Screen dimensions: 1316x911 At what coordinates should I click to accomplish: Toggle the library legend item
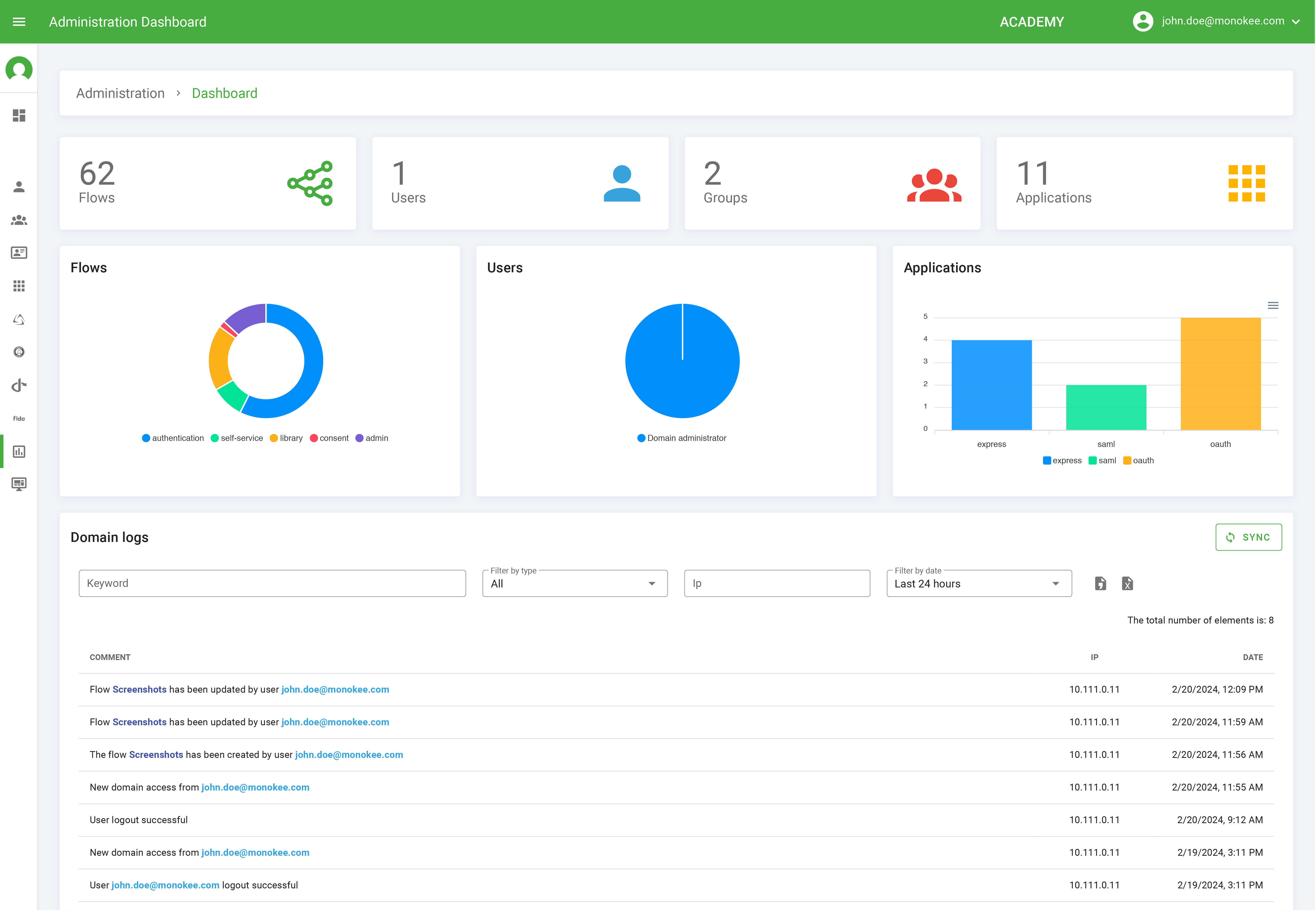click(x=286, y=438)
